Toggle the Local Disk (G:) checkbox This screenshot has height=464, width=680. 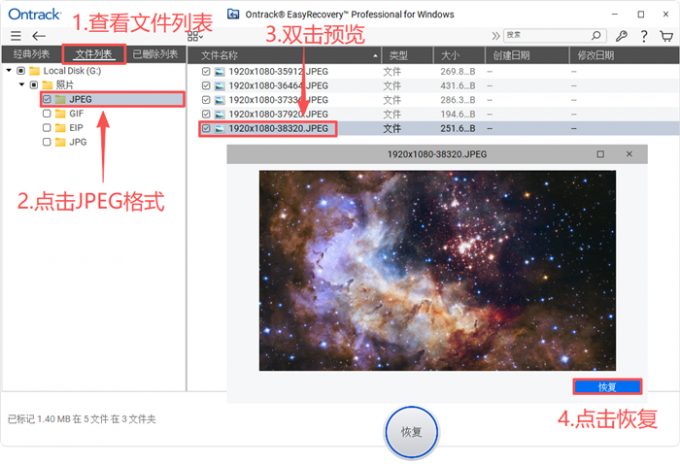tap(21, 71)
